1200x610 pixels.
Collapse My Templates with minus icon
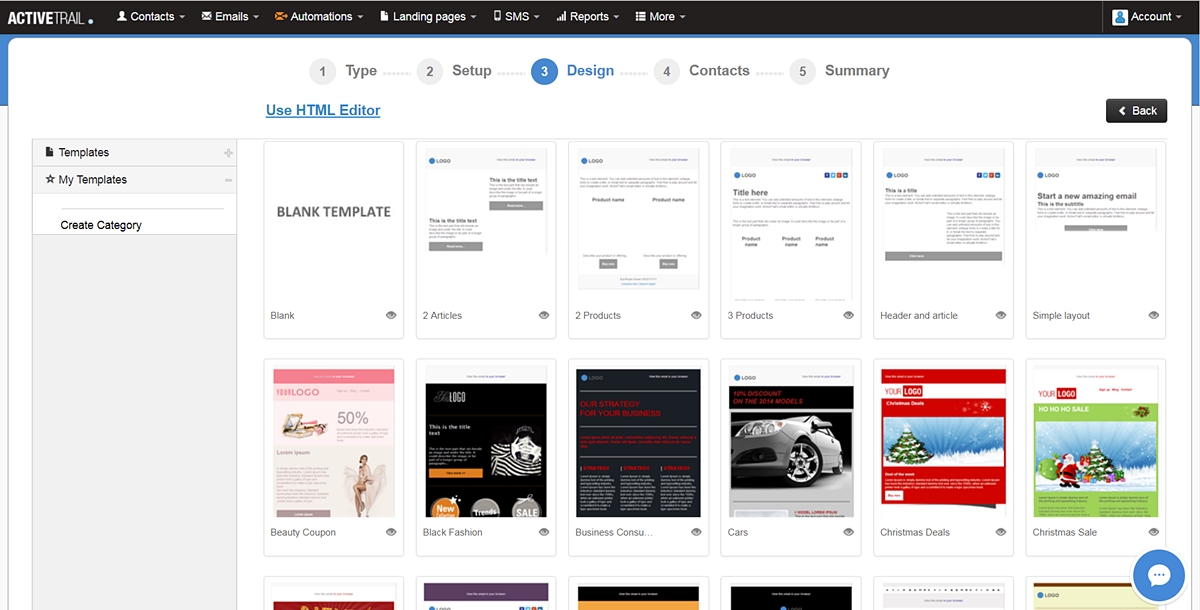[229, 180]
